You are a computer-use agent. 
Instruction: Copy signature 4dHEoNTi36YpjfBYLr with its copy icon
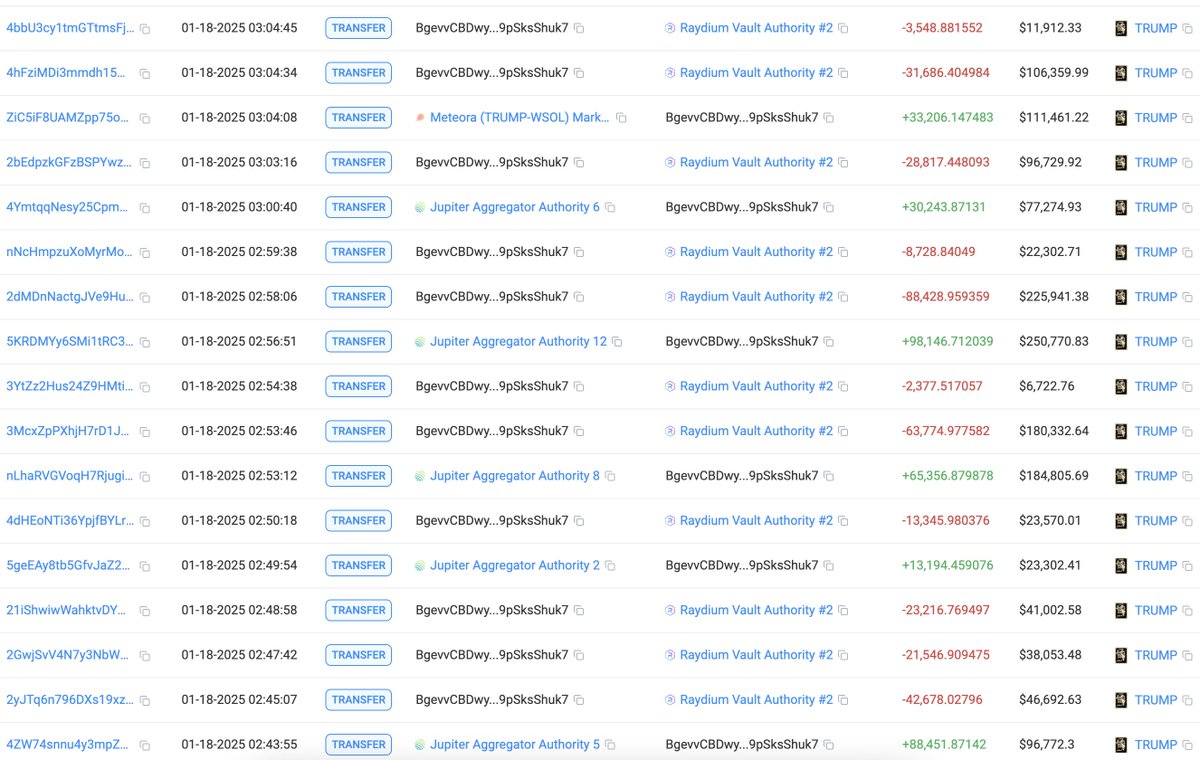point(145,522)
